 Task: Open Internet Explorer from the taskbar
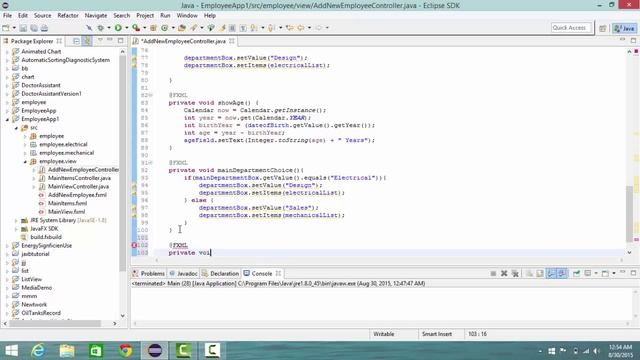[38, 350]
